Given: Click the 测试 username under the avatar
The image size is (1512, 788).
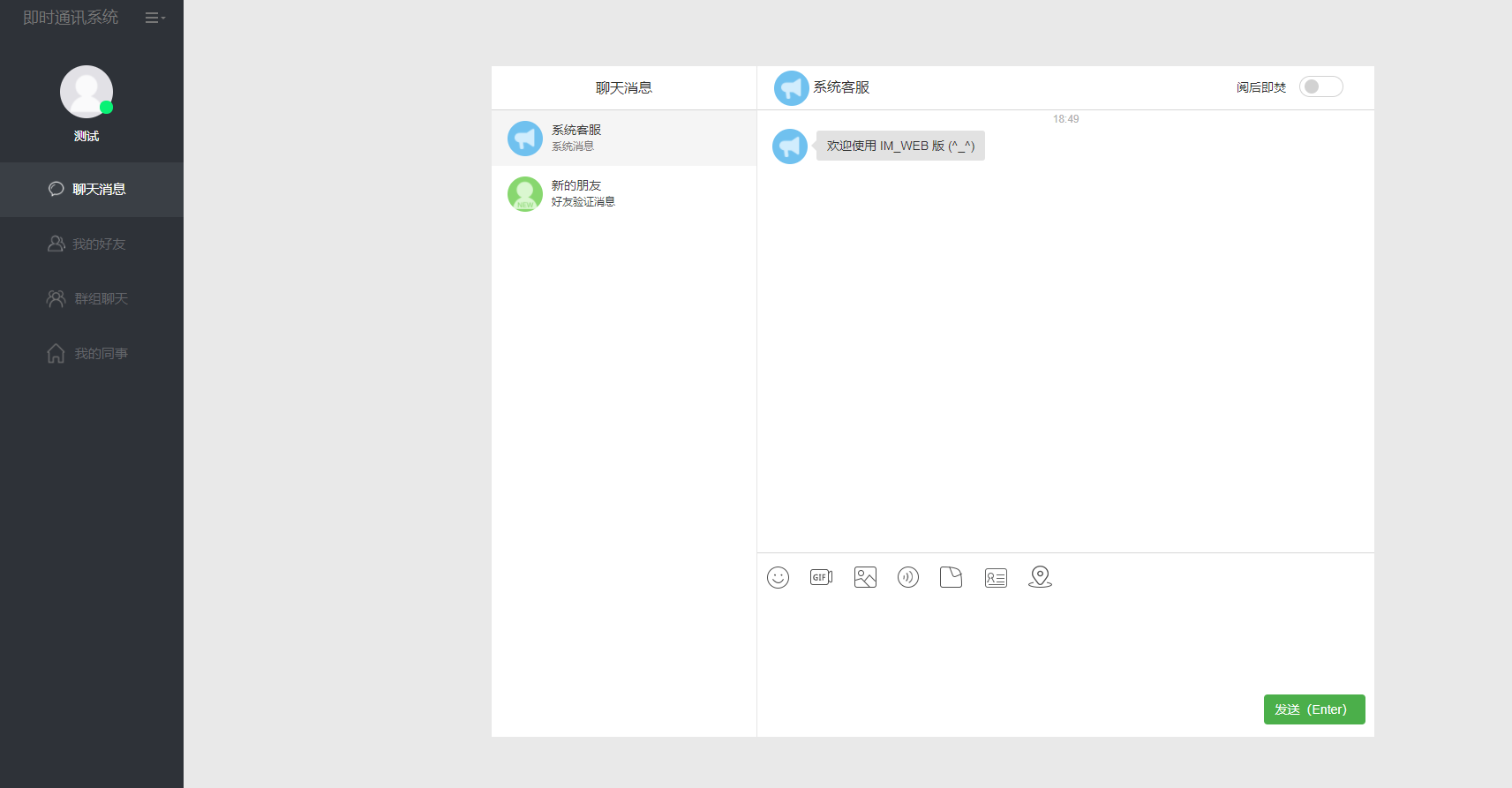Looking at the screenshot, I should click(x=87, y=136).
